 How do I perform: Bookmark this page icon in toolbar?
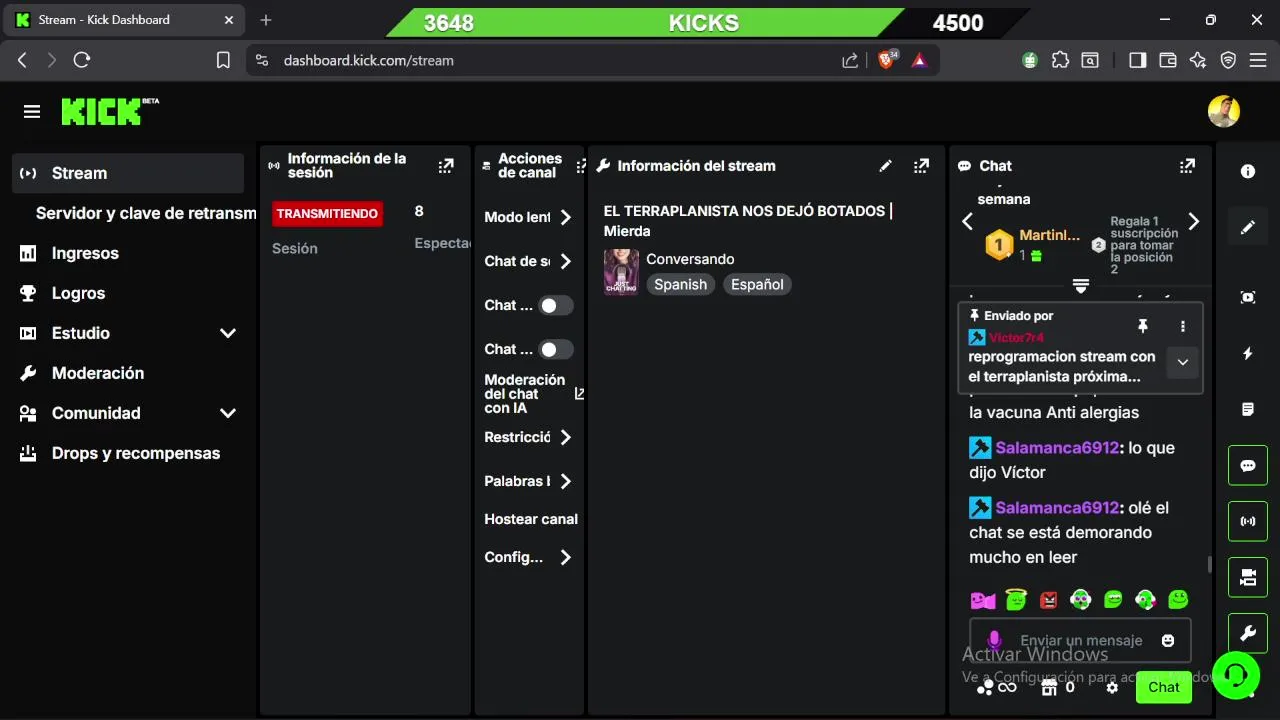coord(223,60)
